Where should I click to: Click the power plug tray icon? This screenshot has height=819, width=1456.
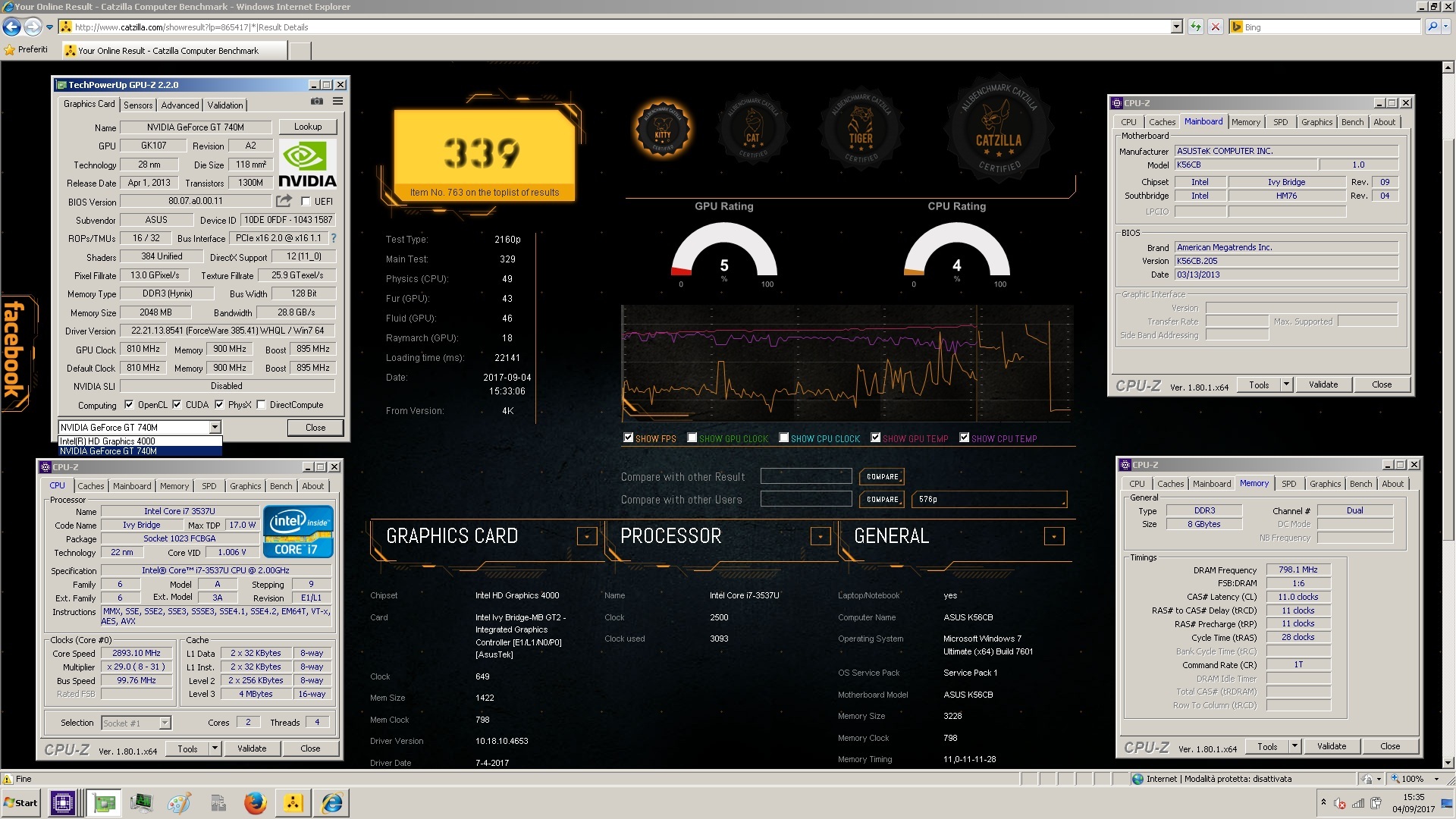(1376, 803)
